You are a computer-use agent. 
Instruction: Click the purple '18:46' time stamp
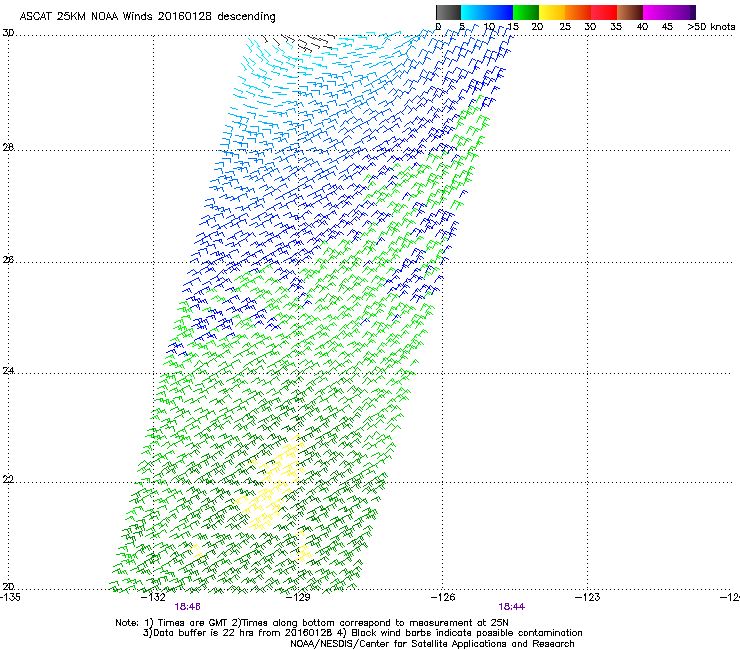pyautogui.click(x=187, y=607)
